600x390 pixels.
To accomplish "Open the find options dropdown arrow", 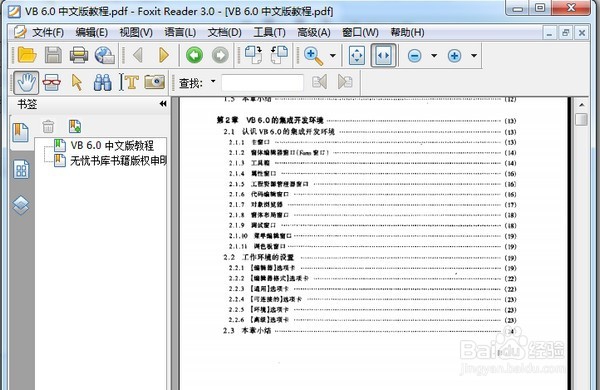I will click(213, 81).
